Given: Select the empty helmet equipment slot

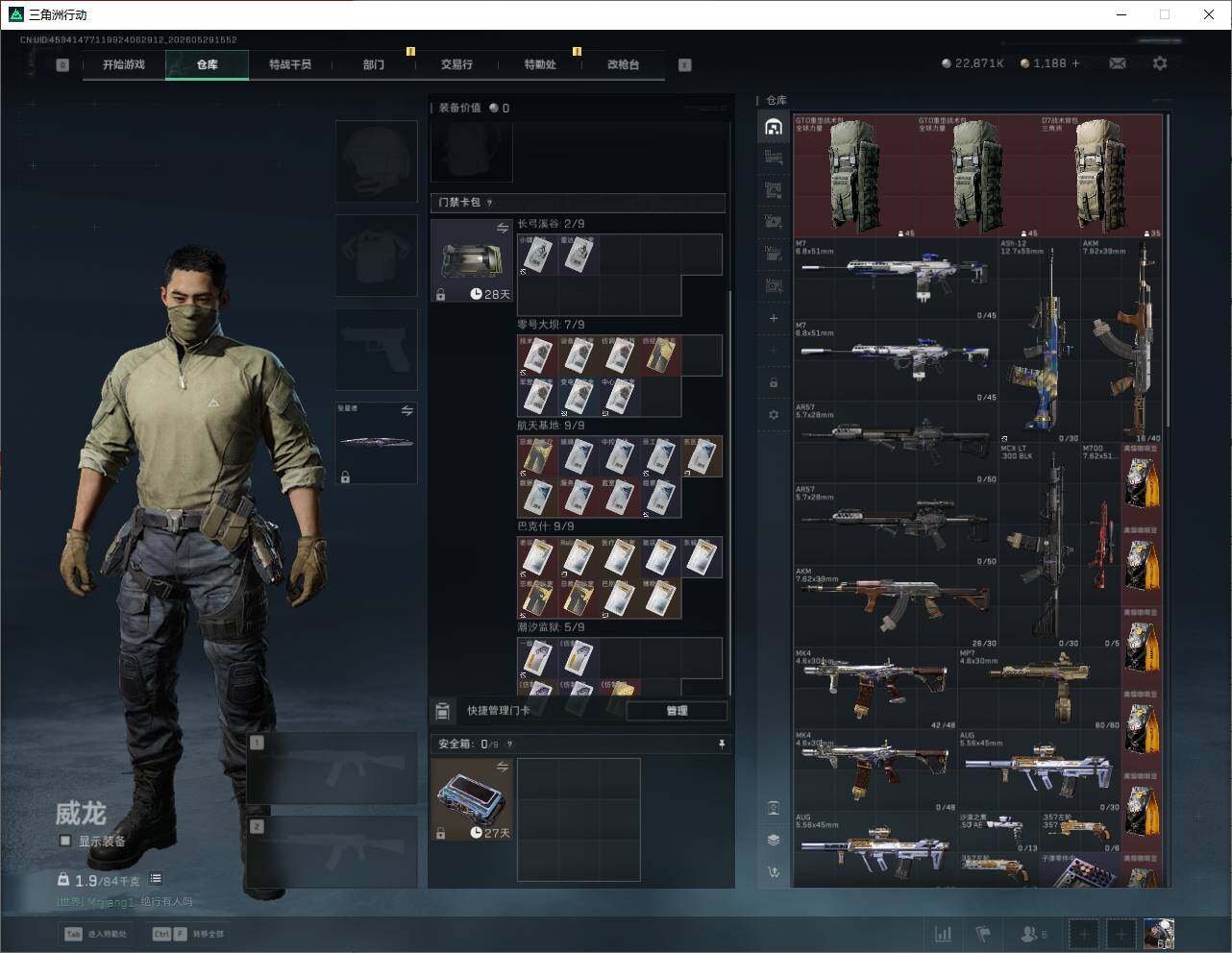Looking at the screenshot, I should pos(376,160).
